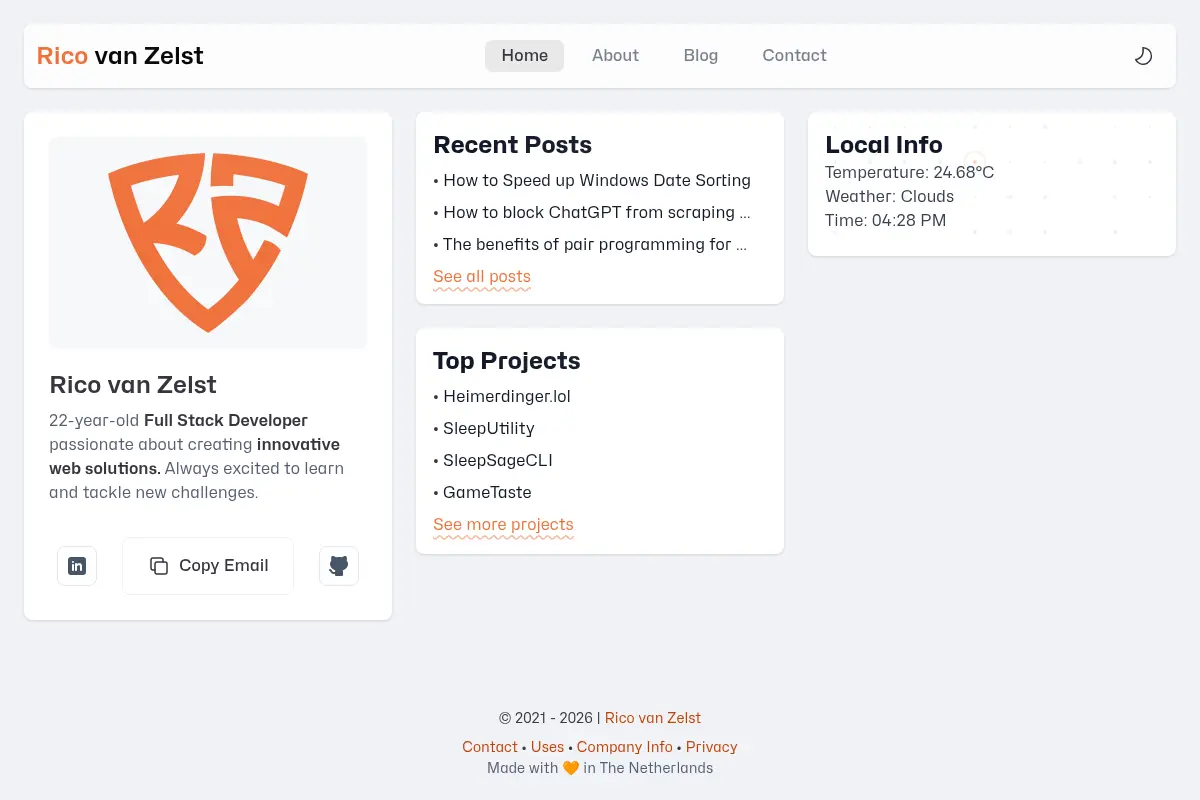The image size is (1200, 800).
Task: Toggle dark mode with the moon icon
Action: (1143, 56)
